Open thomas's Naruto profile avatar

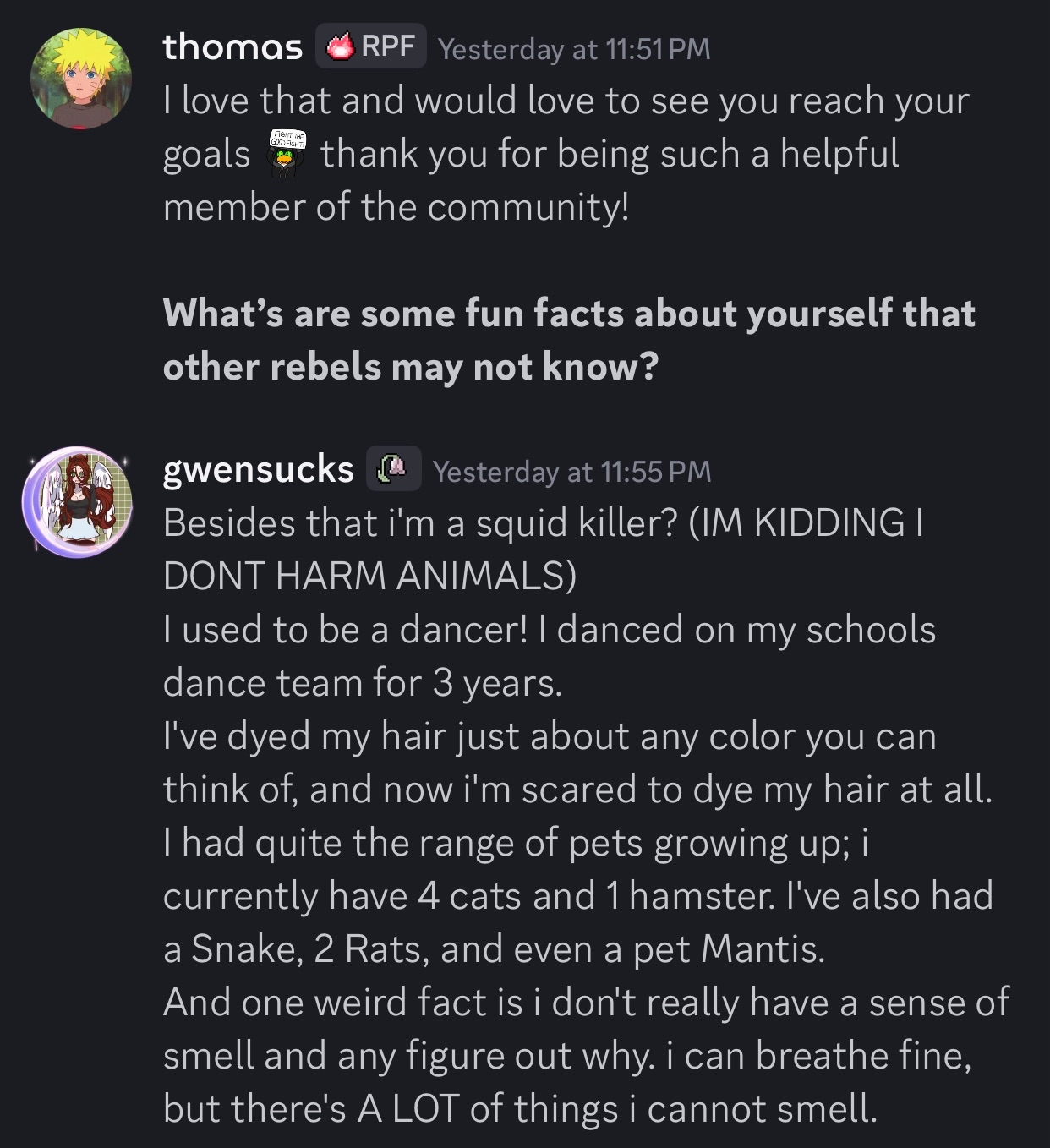coord(80,78)
